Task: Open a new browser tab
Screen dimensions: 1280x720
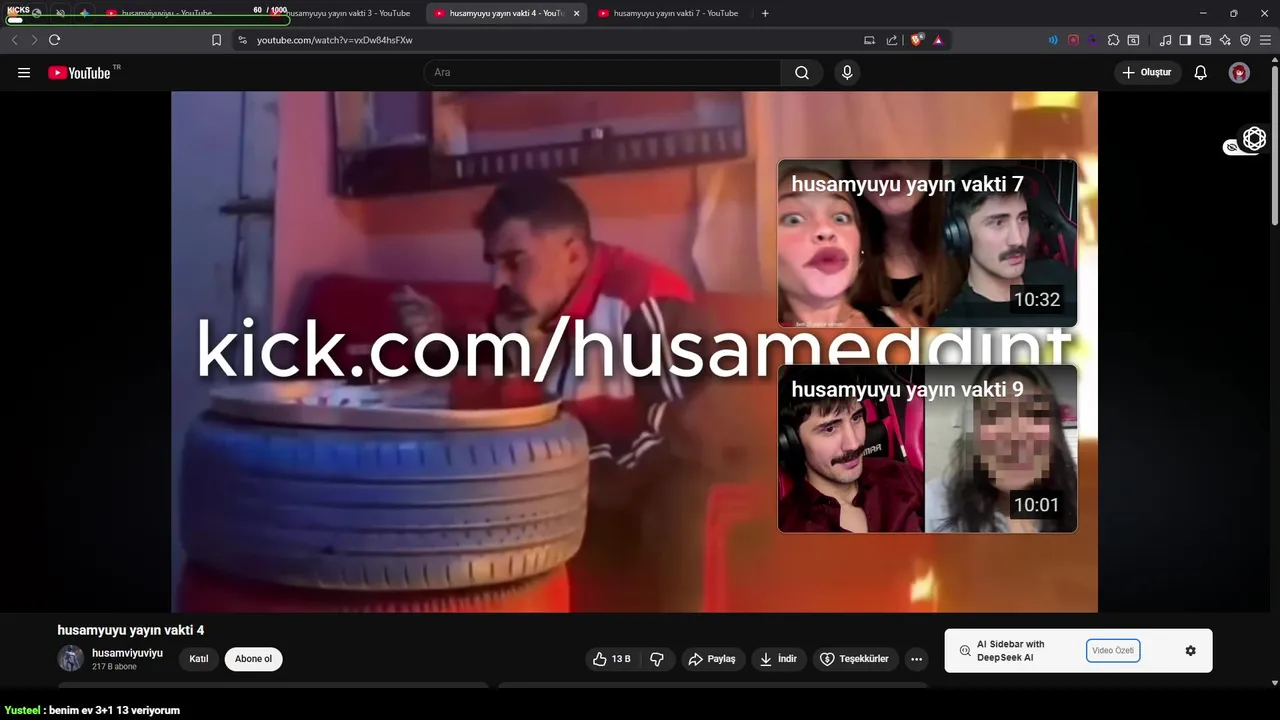Action: click(x=765, y=13)
